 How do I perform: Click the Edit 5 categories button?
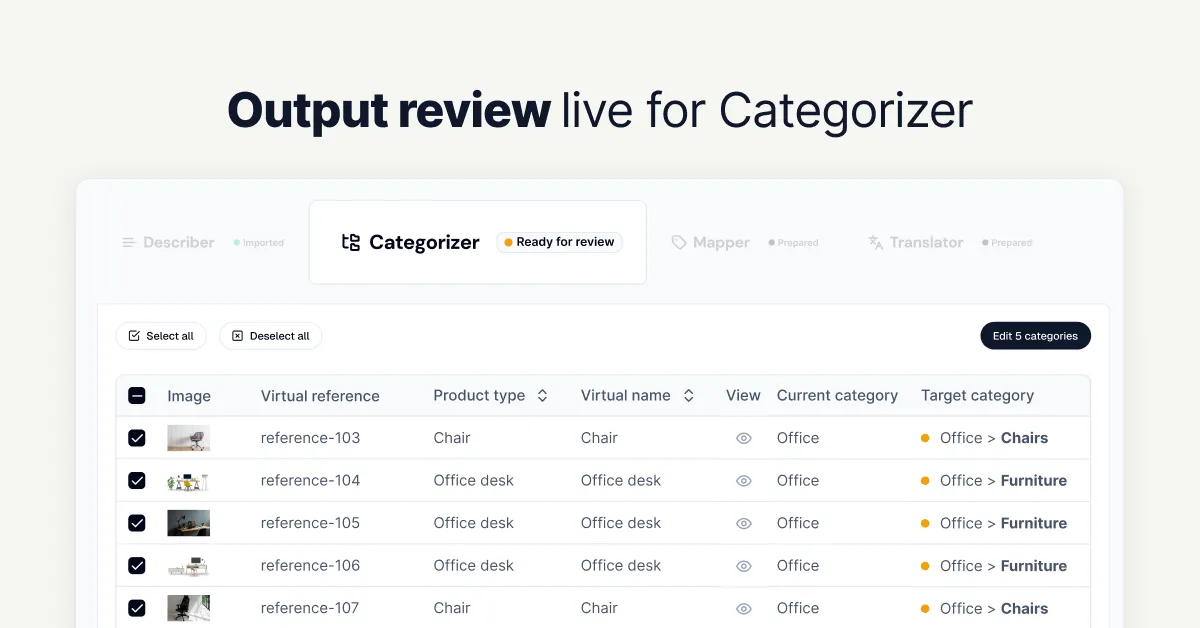1035,336
